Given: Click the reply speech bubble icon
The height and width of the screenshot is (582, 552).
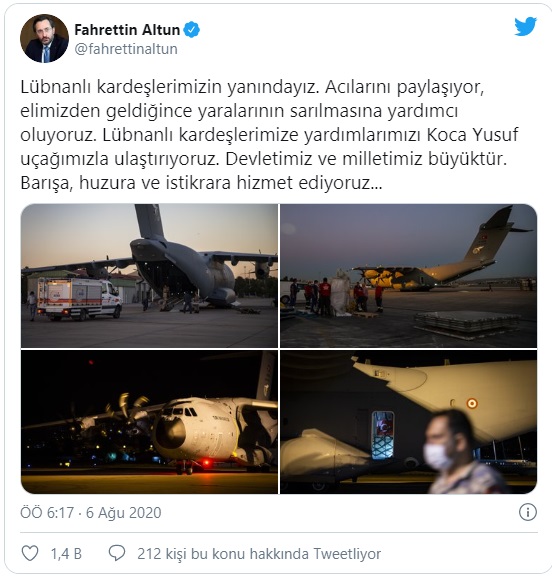Looking at the screenshot, I should pos(117,553).
